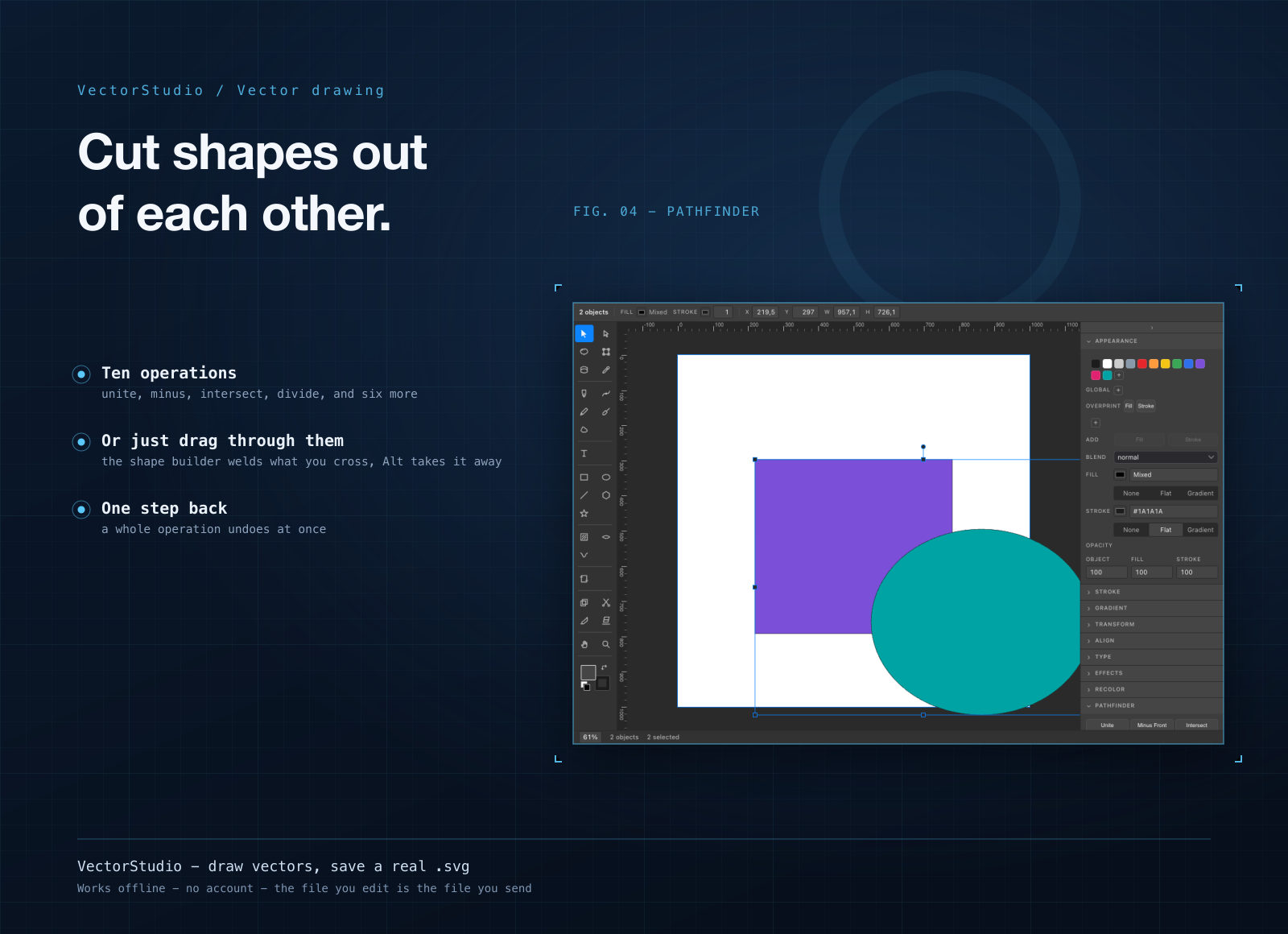Select the Selection arrow tool
The width and height of the screenshot is (1288, 934).
[x=584, y=333]
